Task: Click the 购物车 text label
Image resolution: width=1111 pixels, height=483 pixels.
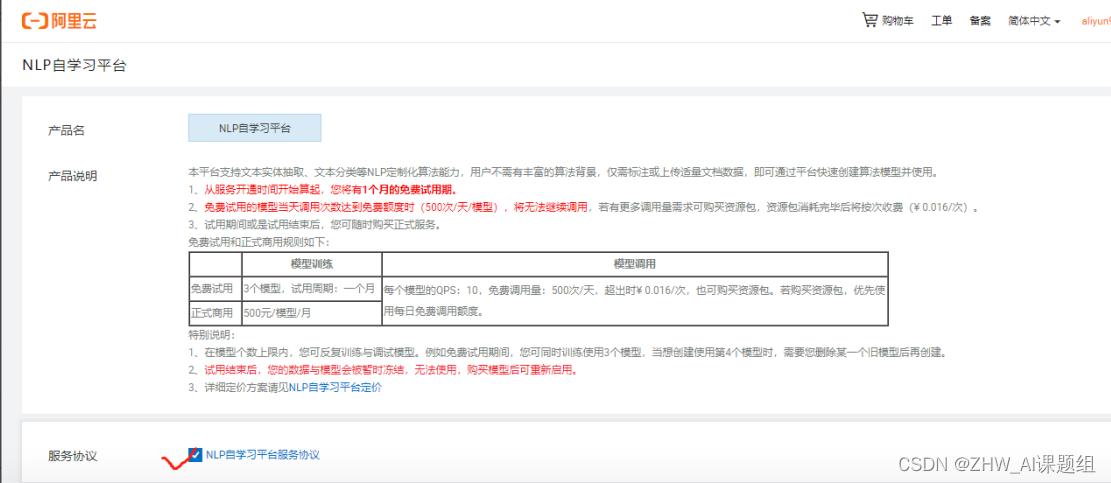Action: tap(898, 21)
